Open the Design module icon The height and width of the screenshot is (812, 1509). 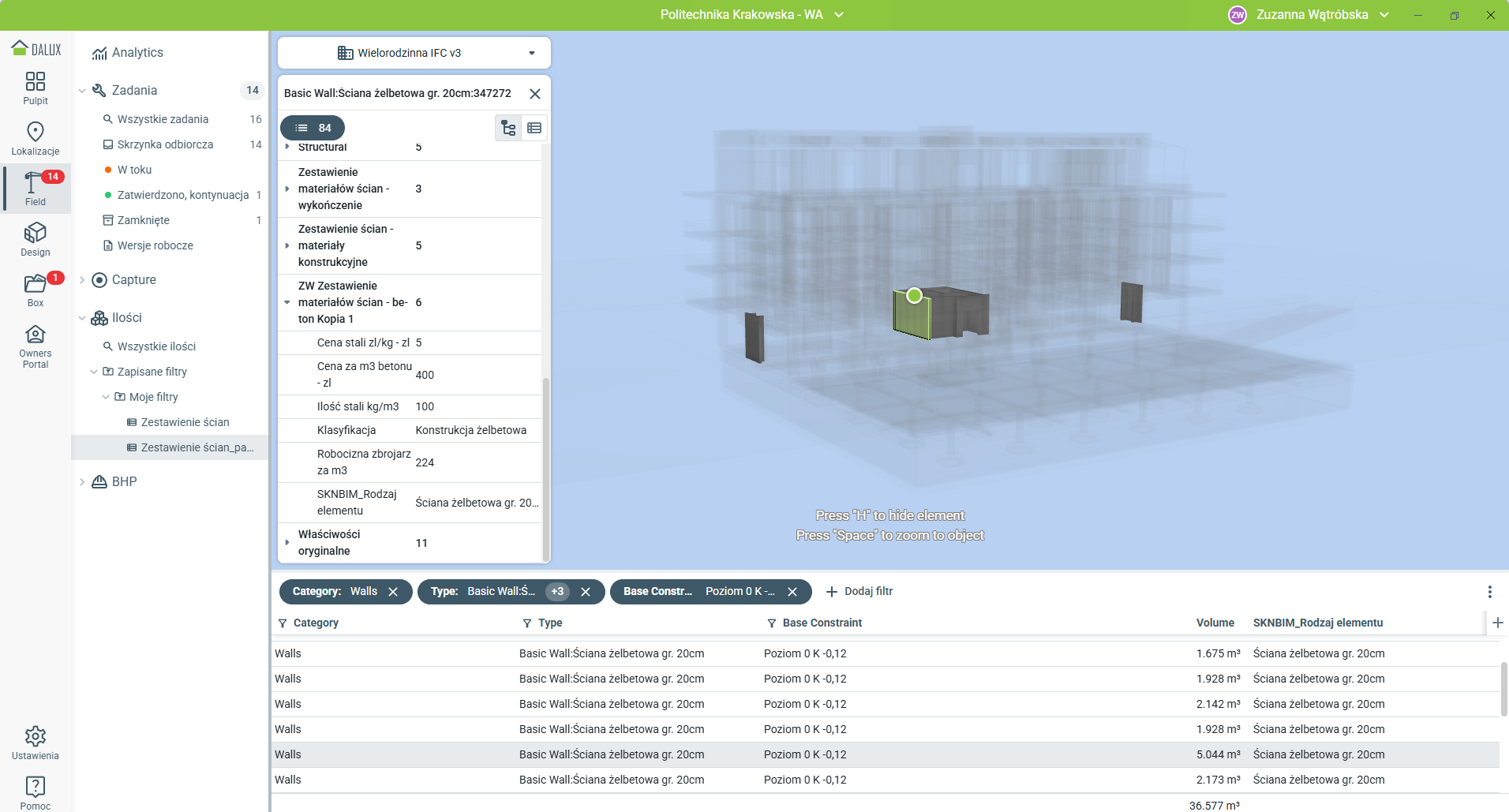[x=36, y=239]
